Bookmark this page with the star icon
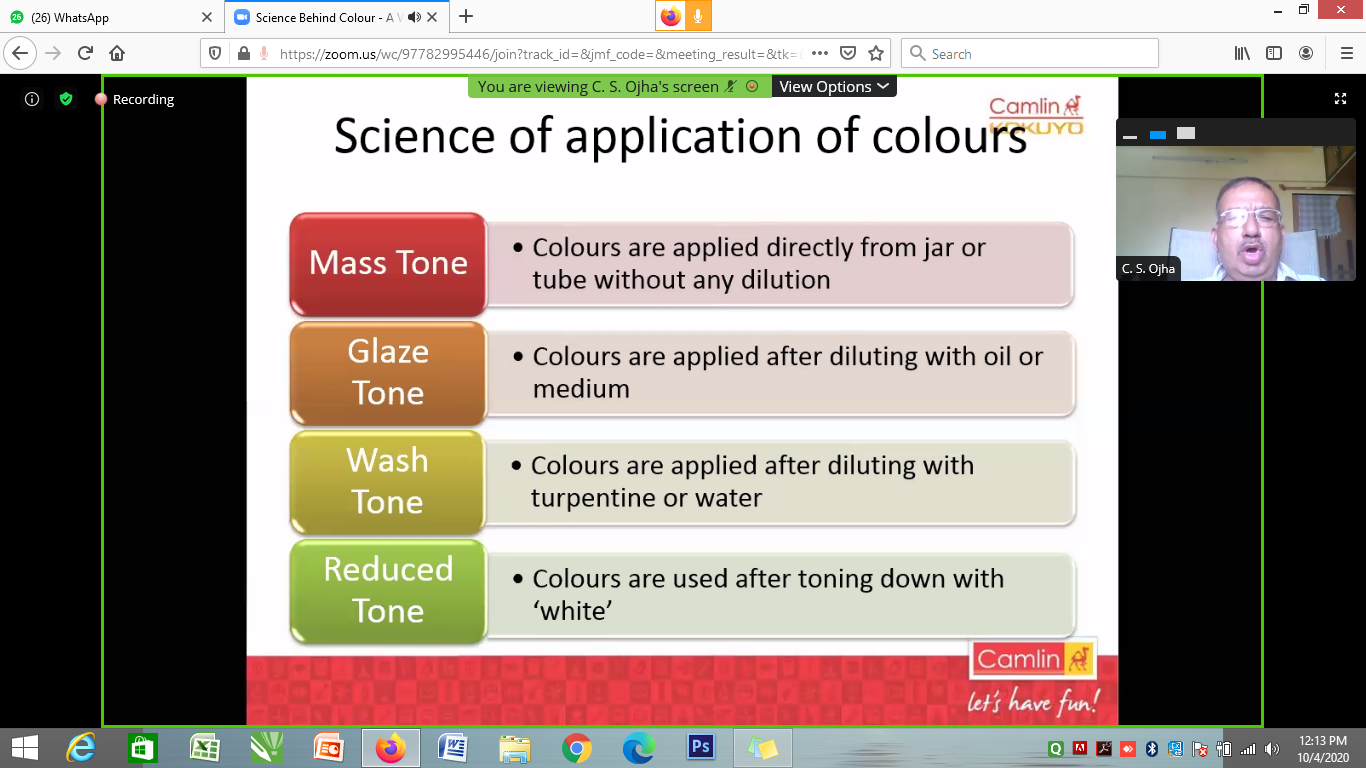The image size is (1366, 768). pyautogui.click(x=876, y=54)
